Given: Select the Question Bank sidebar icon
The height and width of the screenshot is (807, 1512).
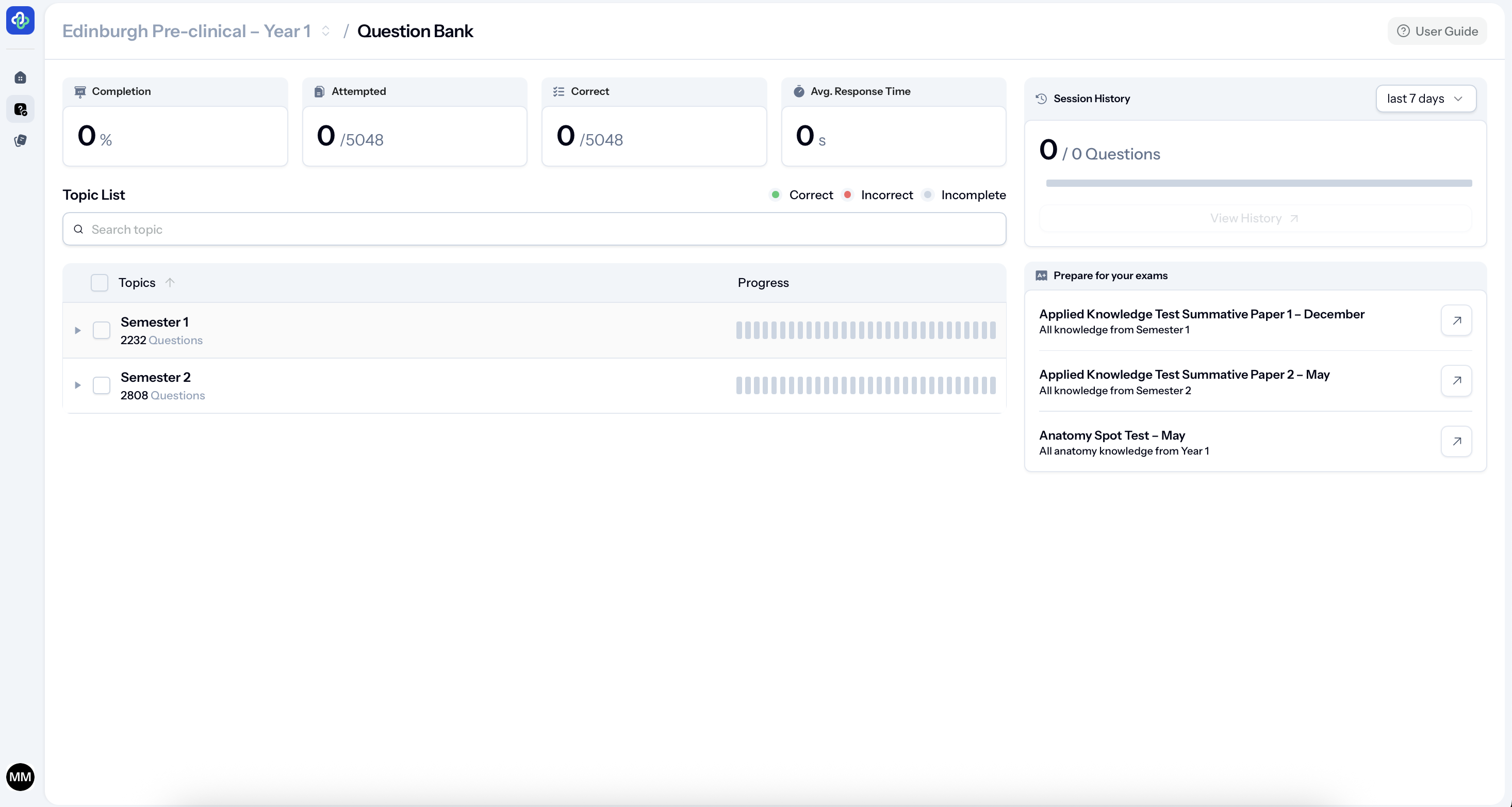Looking at the screenshot, I should click(20, 109).
